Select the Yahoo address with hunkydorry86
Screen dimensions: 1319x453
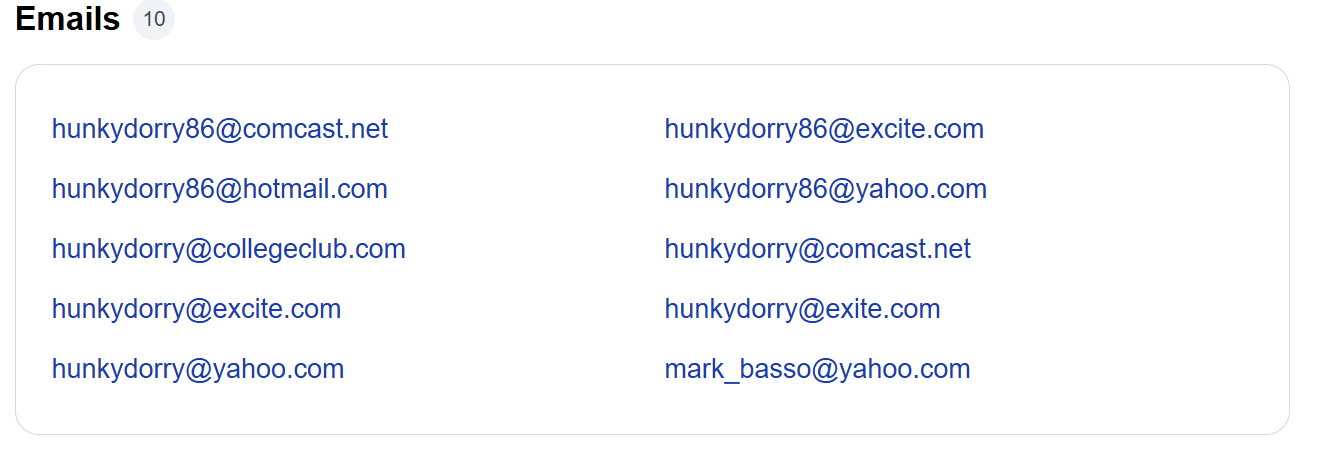[x=826, y=189]
